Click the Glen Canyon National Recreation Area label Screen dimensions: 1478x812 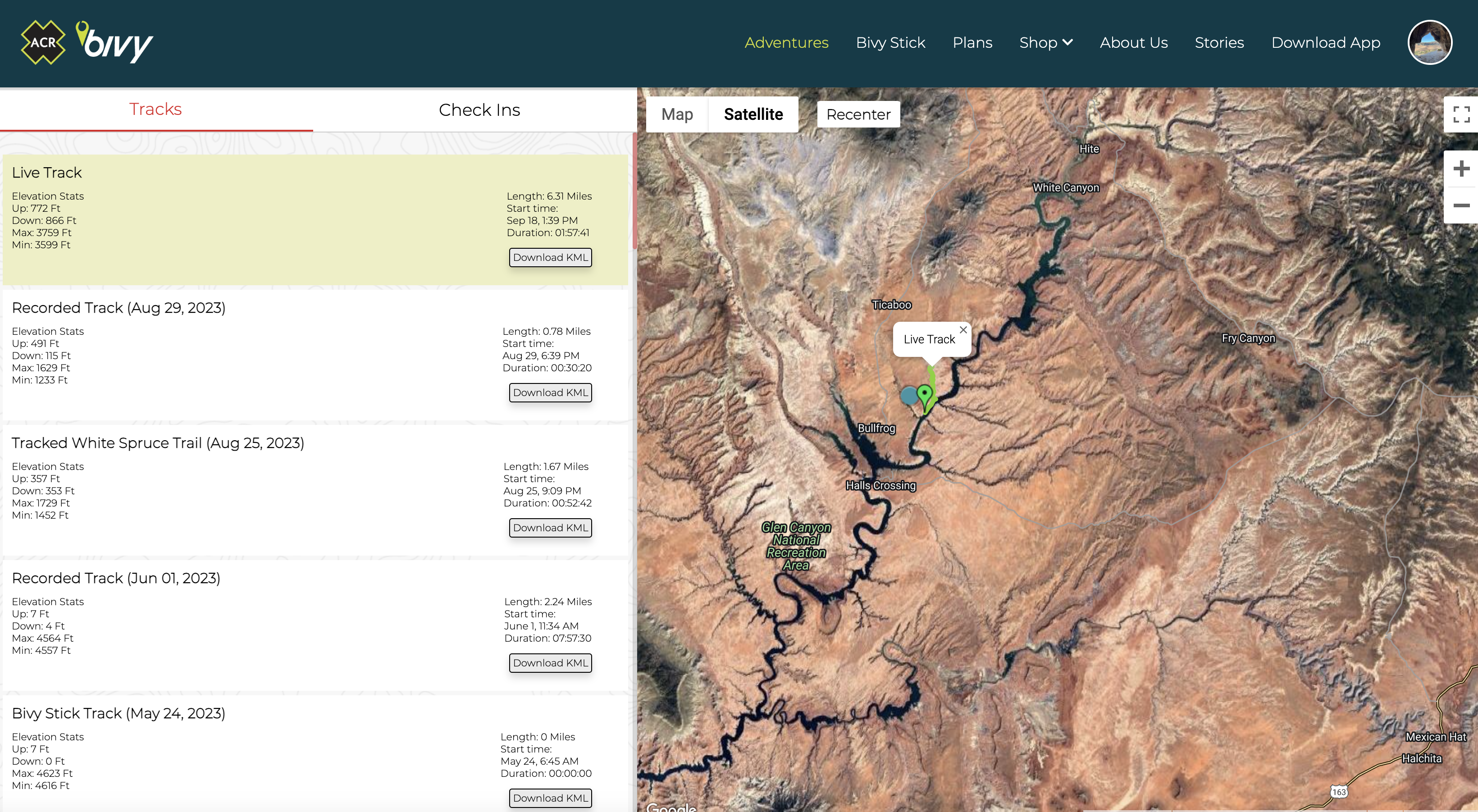(796, 546)
